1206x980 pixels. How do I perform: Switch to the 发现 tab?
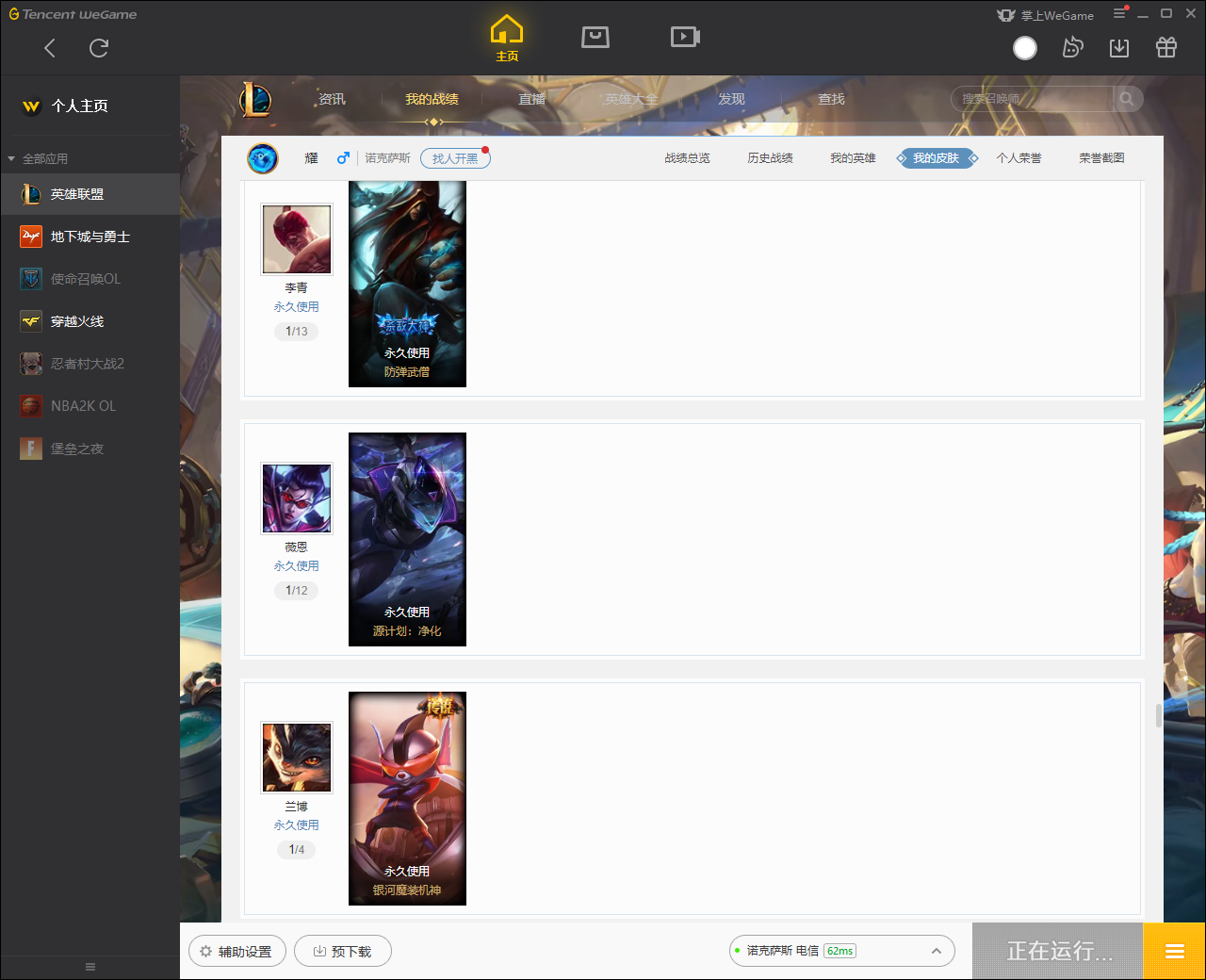coord(731,99)
